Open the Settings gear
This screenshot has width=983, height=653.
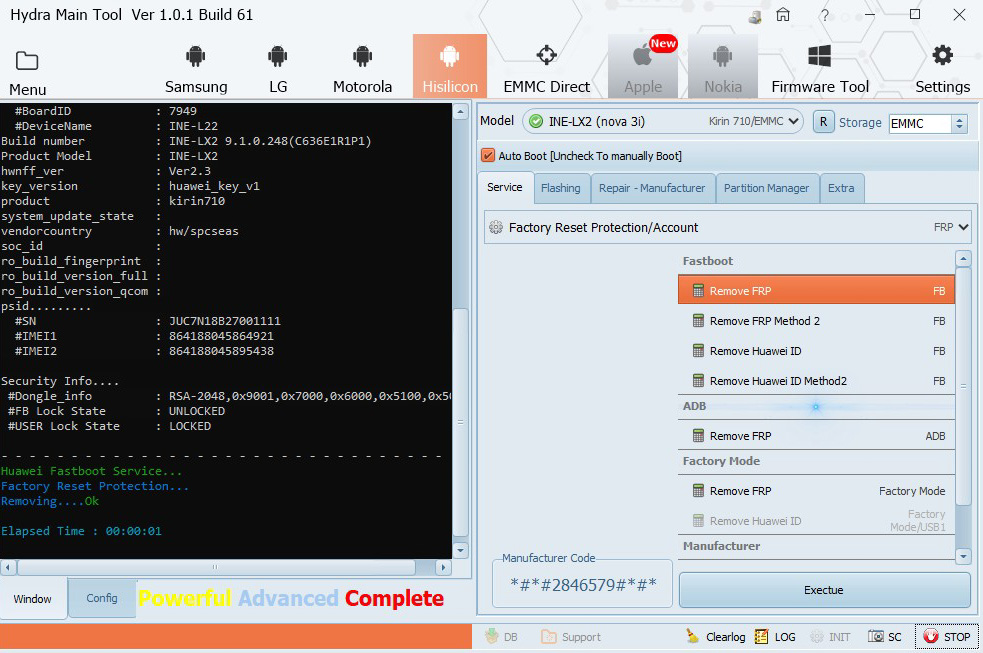point(942,57)
